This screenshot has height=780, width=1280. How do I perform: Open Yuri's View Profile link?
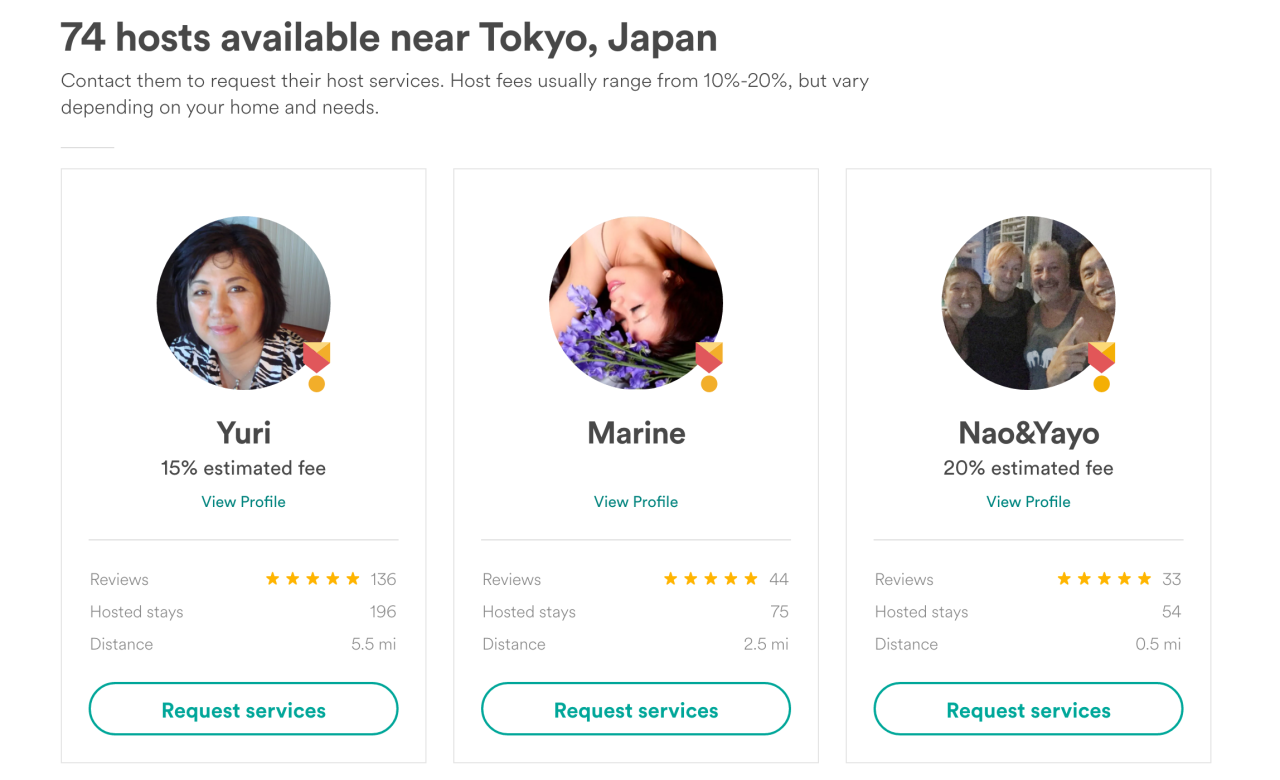(x=243, y=501)
